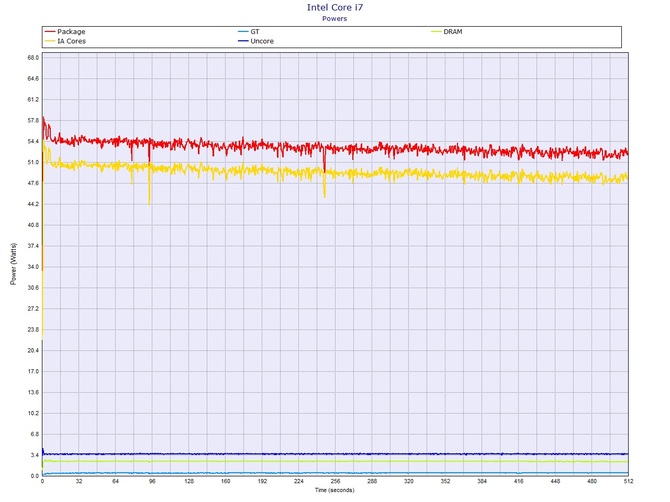The width and height of the screenshot is (670, 502).
Task: Click the Time (seconds) axis label
Action: pos(335,490)
